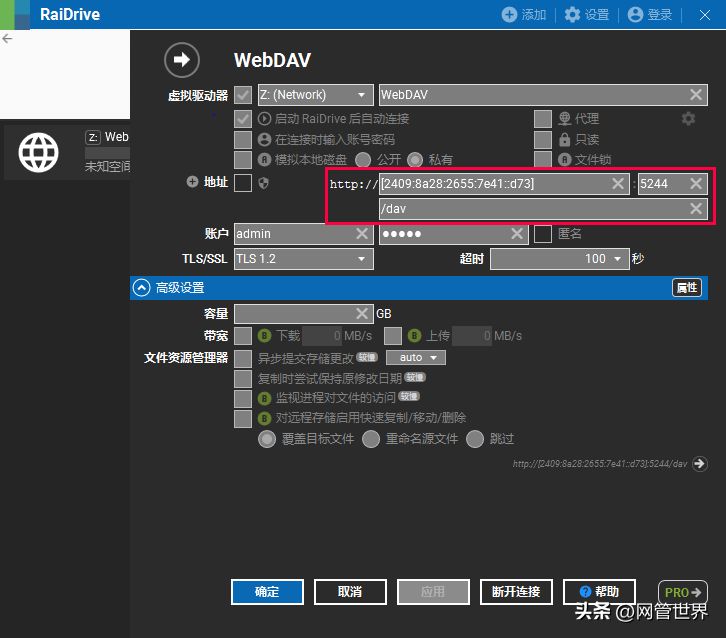Click the Apply (应用) button
The image size is (726, 638).
(x=433, y=592)
